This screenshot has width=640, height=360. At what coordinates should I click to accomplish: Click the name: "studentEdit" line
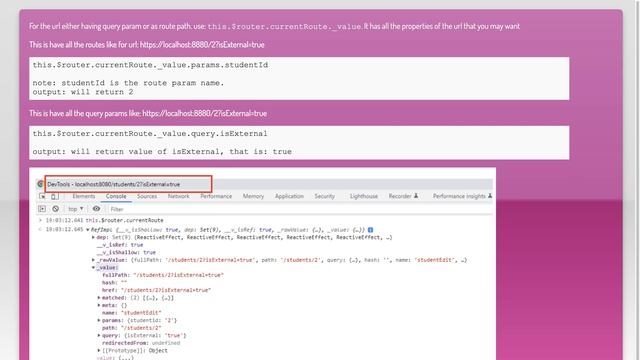coord(131,313)
